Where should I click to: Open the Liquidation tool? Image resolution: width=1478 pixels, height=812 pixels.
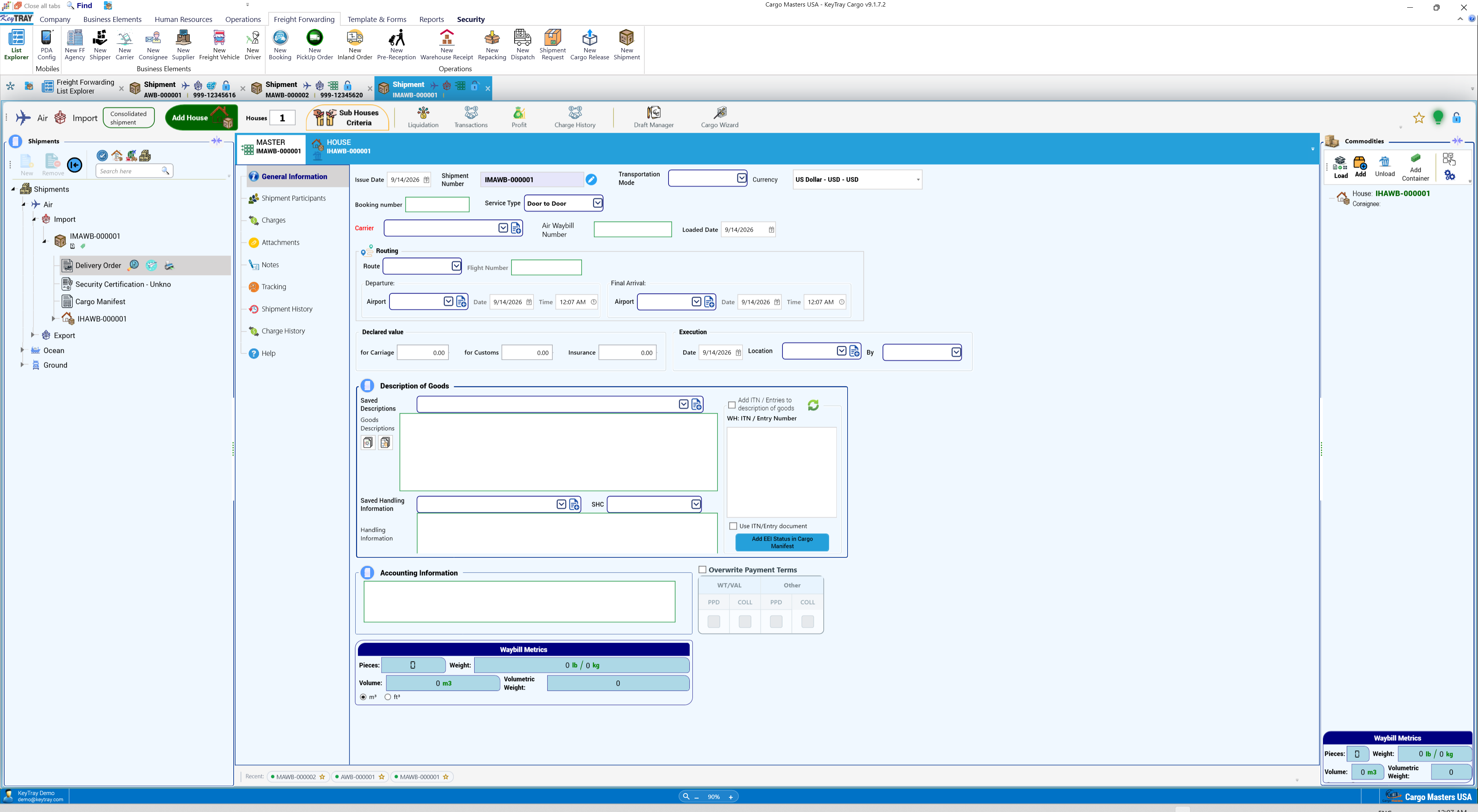click(x=423, y=117)
